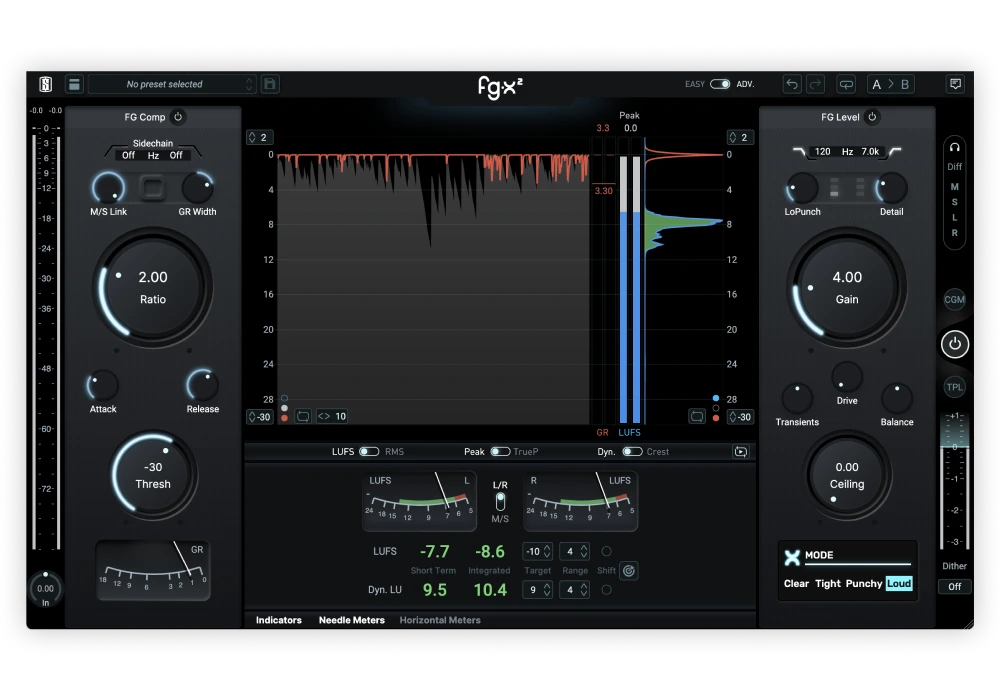Click the main plugin power bypass button
This screenshot has height=700, width=1000.
pos(955,344)
